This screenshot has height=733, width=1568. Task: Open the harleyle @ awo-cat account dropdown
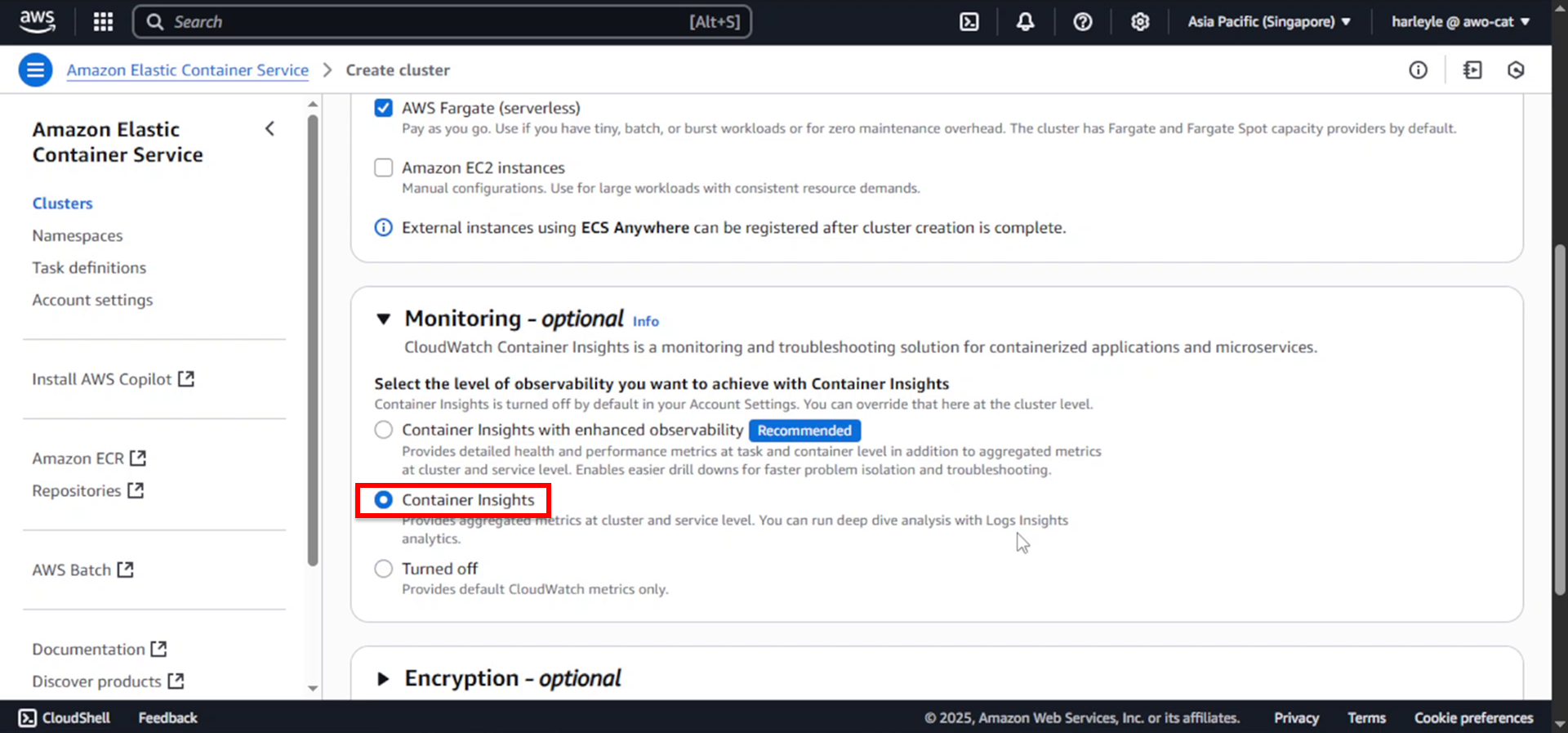tap(1460, 22)
